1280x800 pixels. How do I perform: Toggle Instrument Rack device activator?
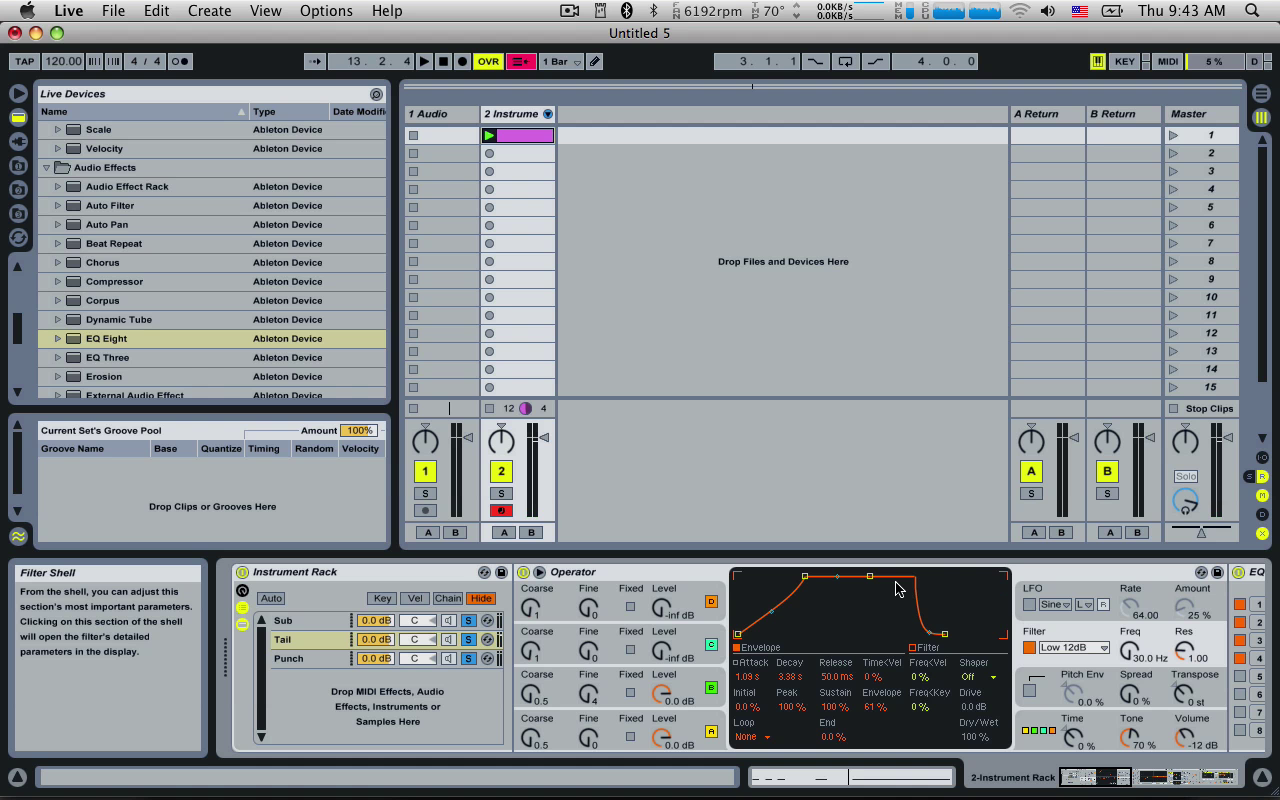242,572
